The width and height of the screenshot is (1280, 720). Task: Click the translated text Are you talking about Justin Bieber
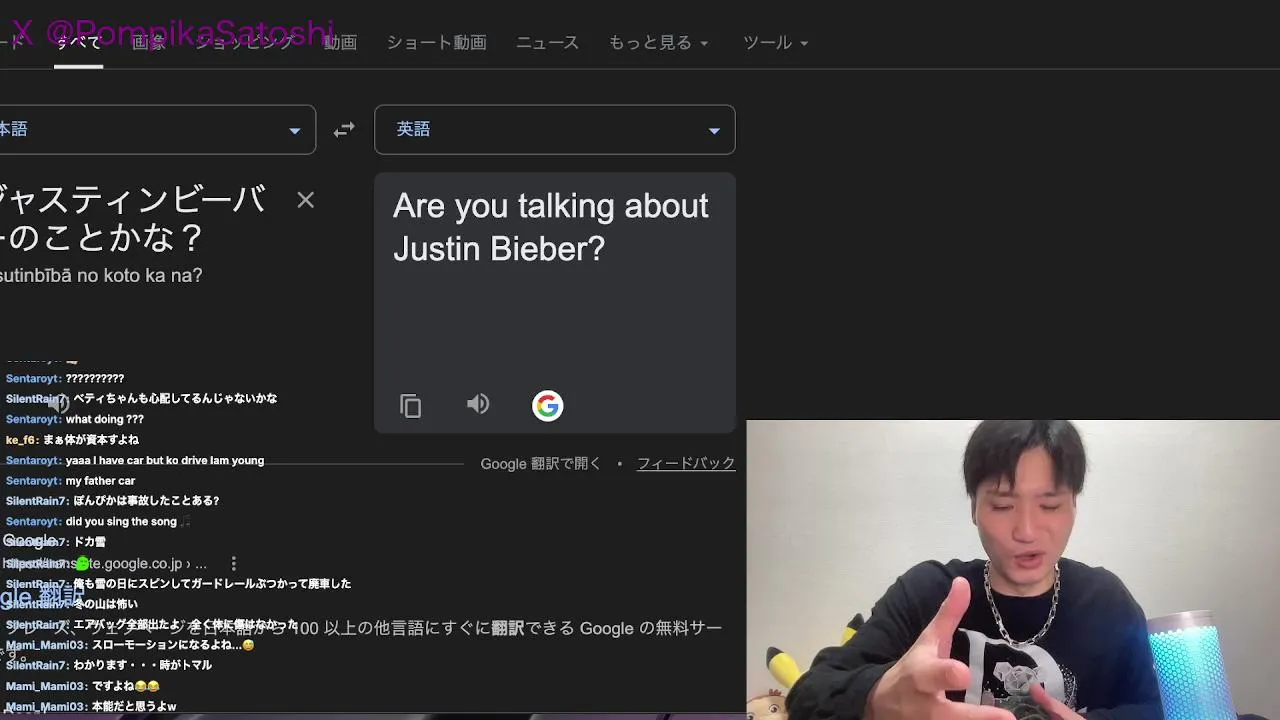551,227
